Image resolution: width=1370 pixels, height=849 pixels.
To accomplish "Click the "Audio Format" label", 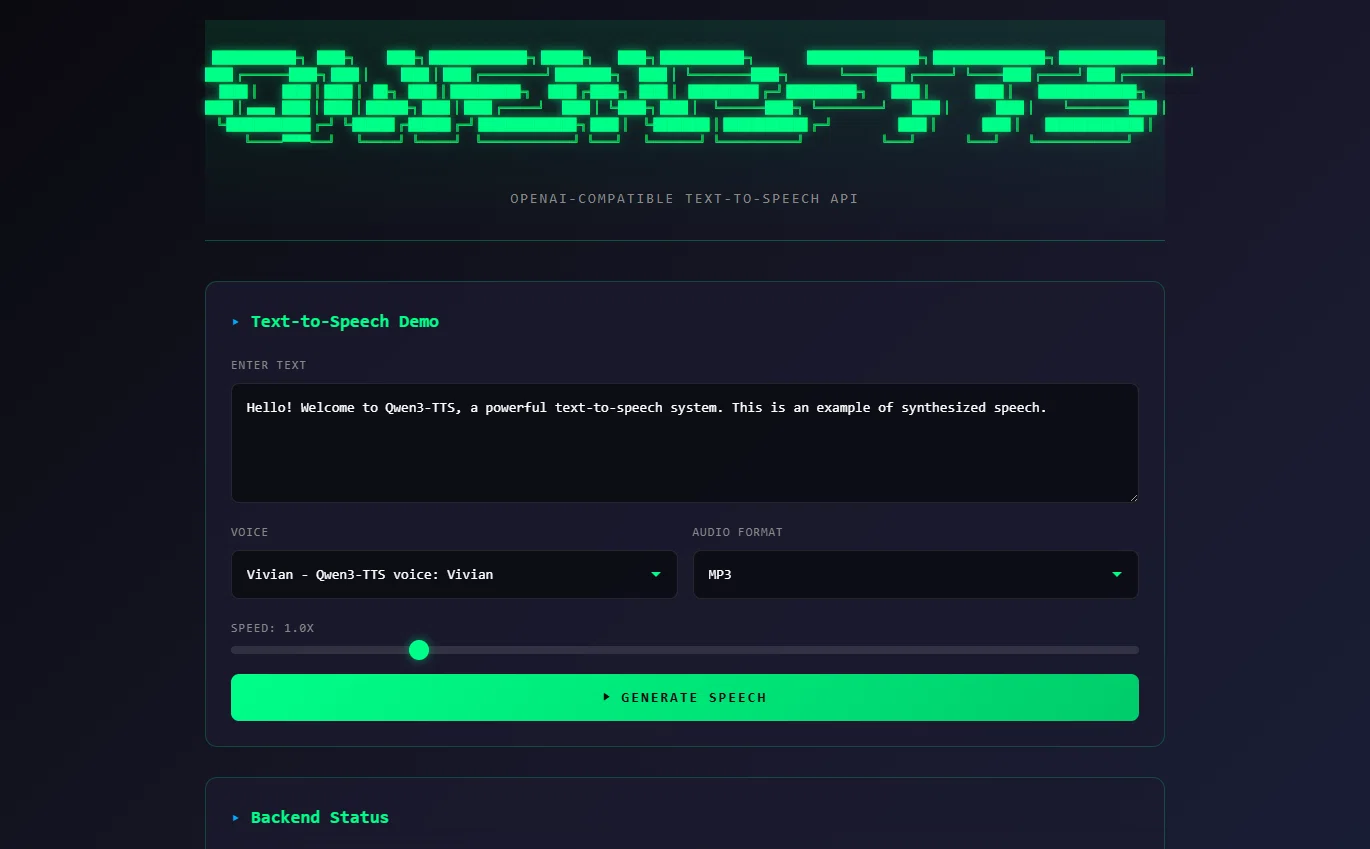I will 738,532.
